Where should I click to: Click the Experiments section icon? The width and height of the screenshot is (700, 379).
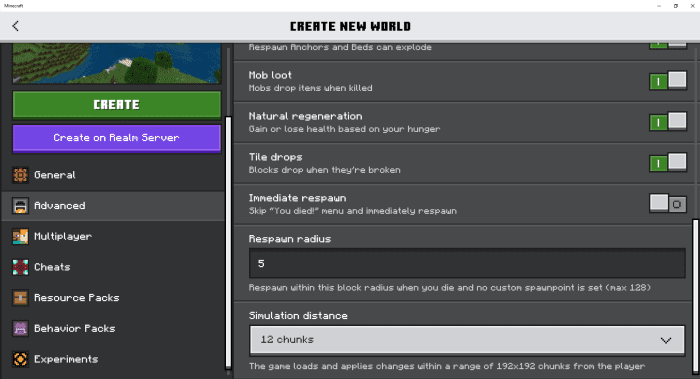point(20,359)
